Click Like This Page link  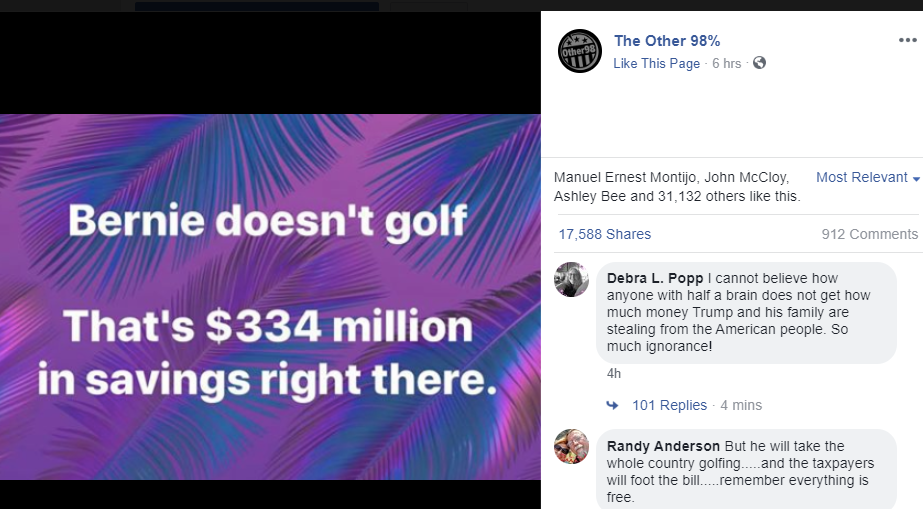point(657,63)
